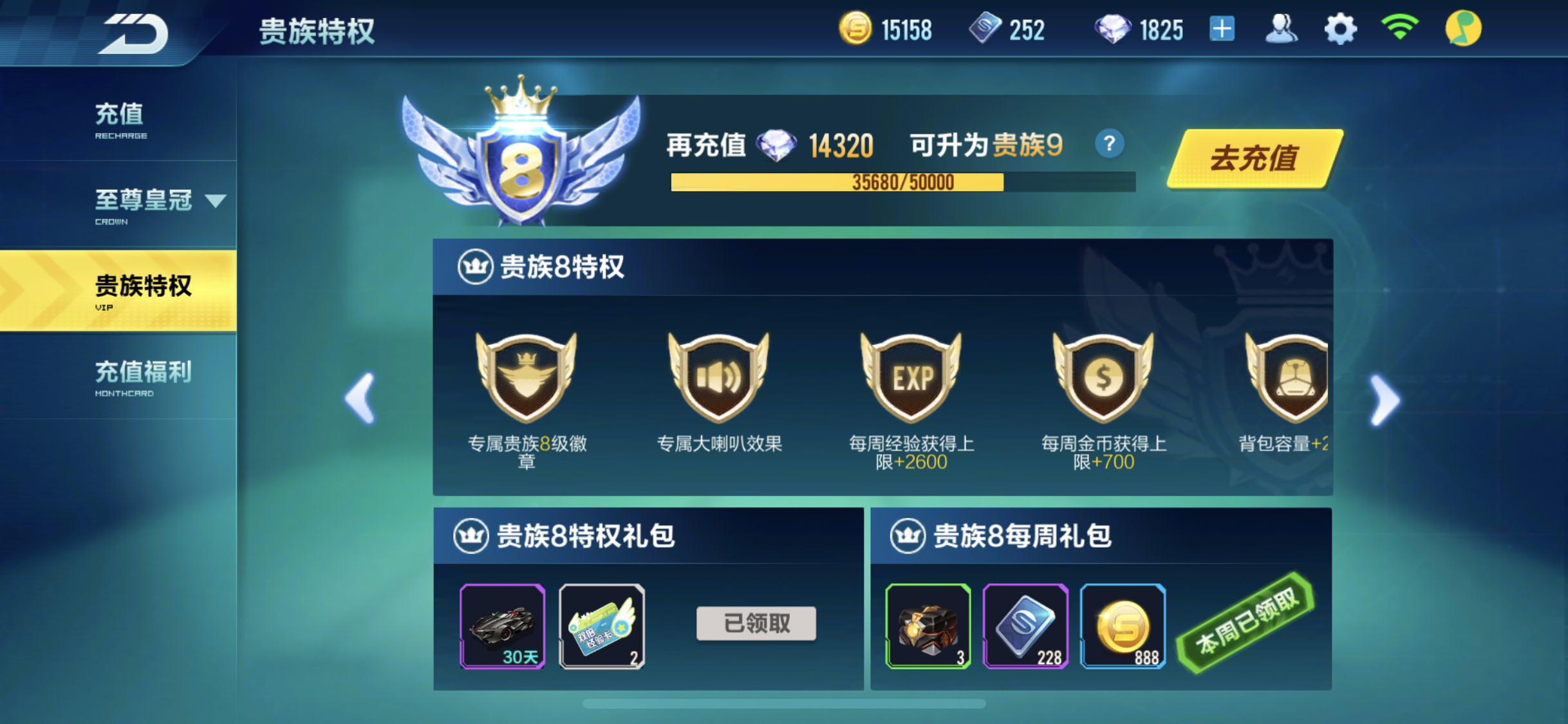This screenshot has height=724, width=1568.
Task: Click the 30-day race car reward thumbnail
Action: click(503, 626)
